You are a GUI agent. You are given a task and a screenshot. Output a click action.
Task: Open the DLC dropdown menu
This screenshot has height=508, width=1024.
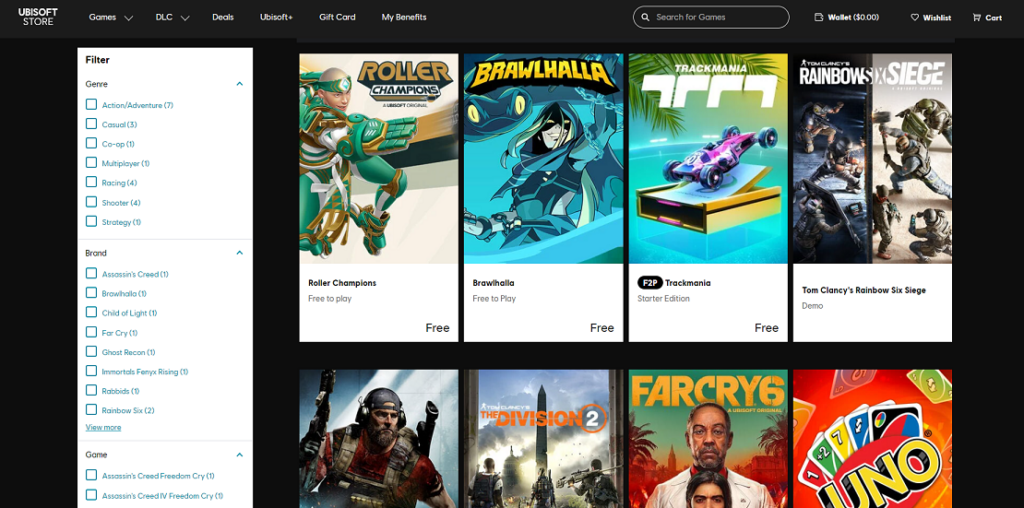pyautogui.click(x=172, y=18)
